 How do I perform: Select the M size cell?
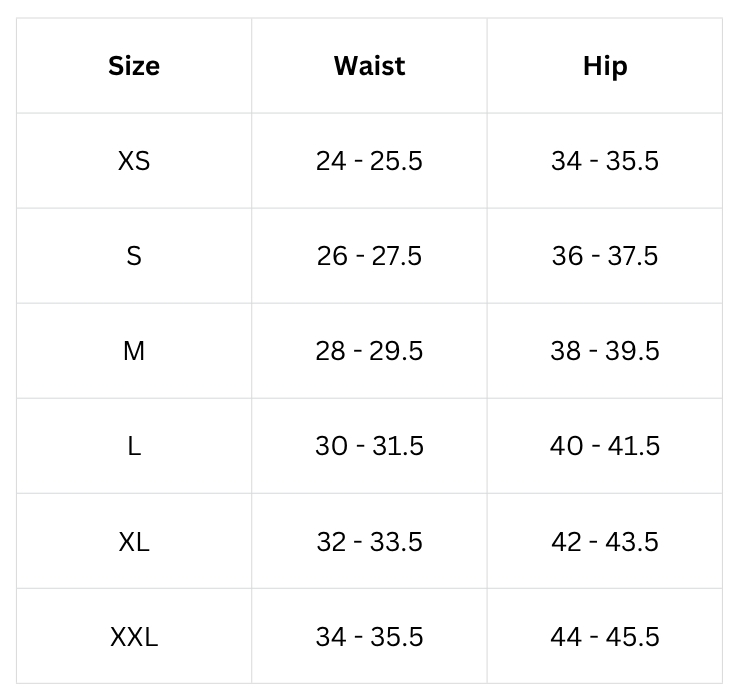pos(134,351)
